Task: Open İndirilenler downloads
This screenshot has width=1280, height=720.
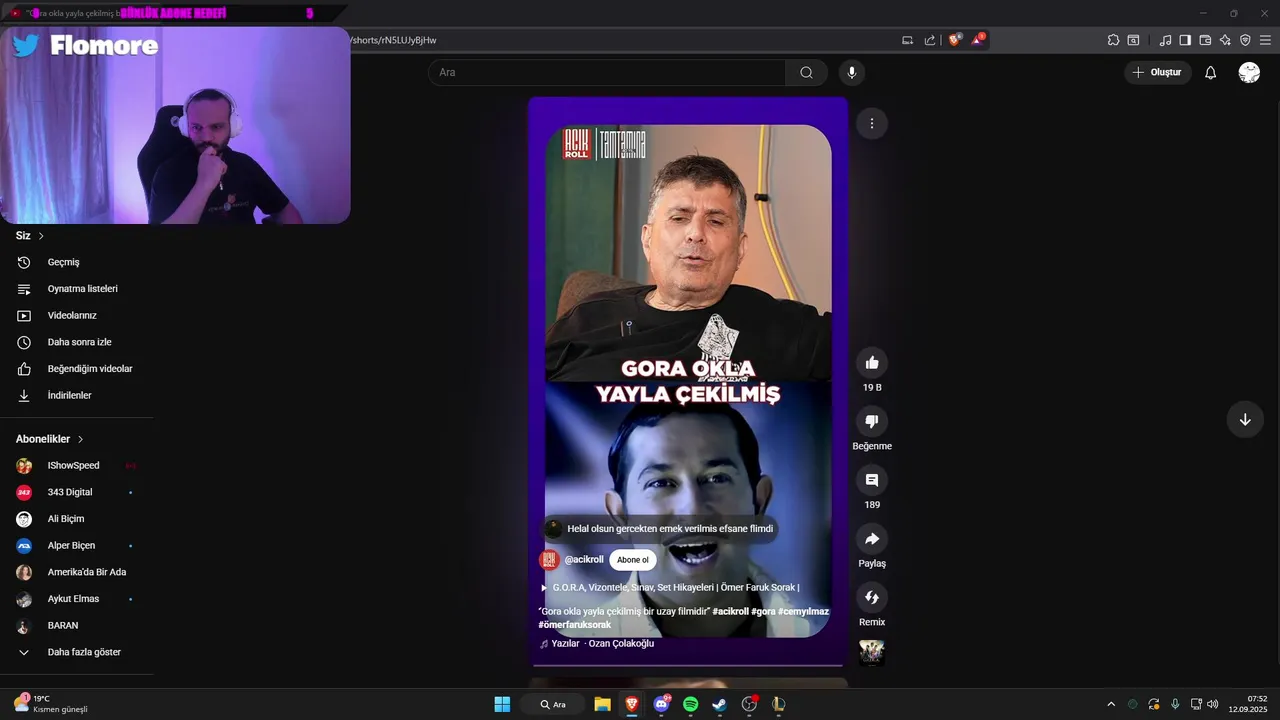Action: (77, 395)
